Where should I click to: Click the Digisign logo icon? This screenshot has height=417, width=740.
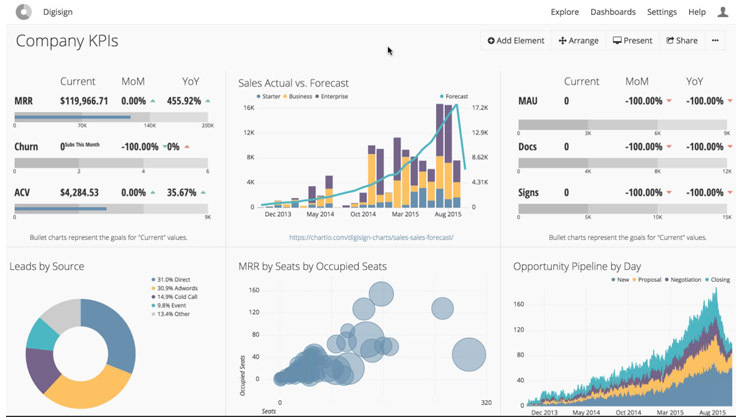(x=19, y=12)
